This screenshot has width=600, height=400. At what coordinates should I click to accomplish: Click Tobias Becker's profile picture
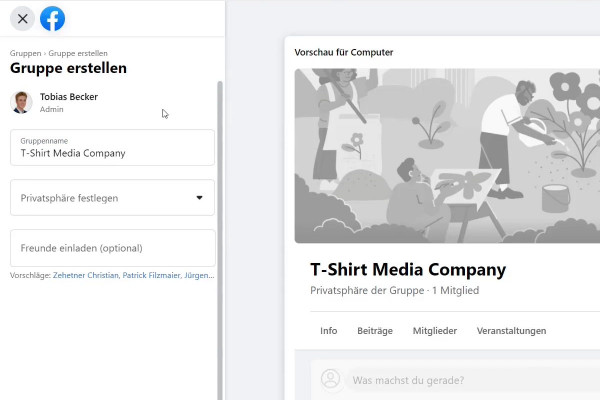coord(21,102)
